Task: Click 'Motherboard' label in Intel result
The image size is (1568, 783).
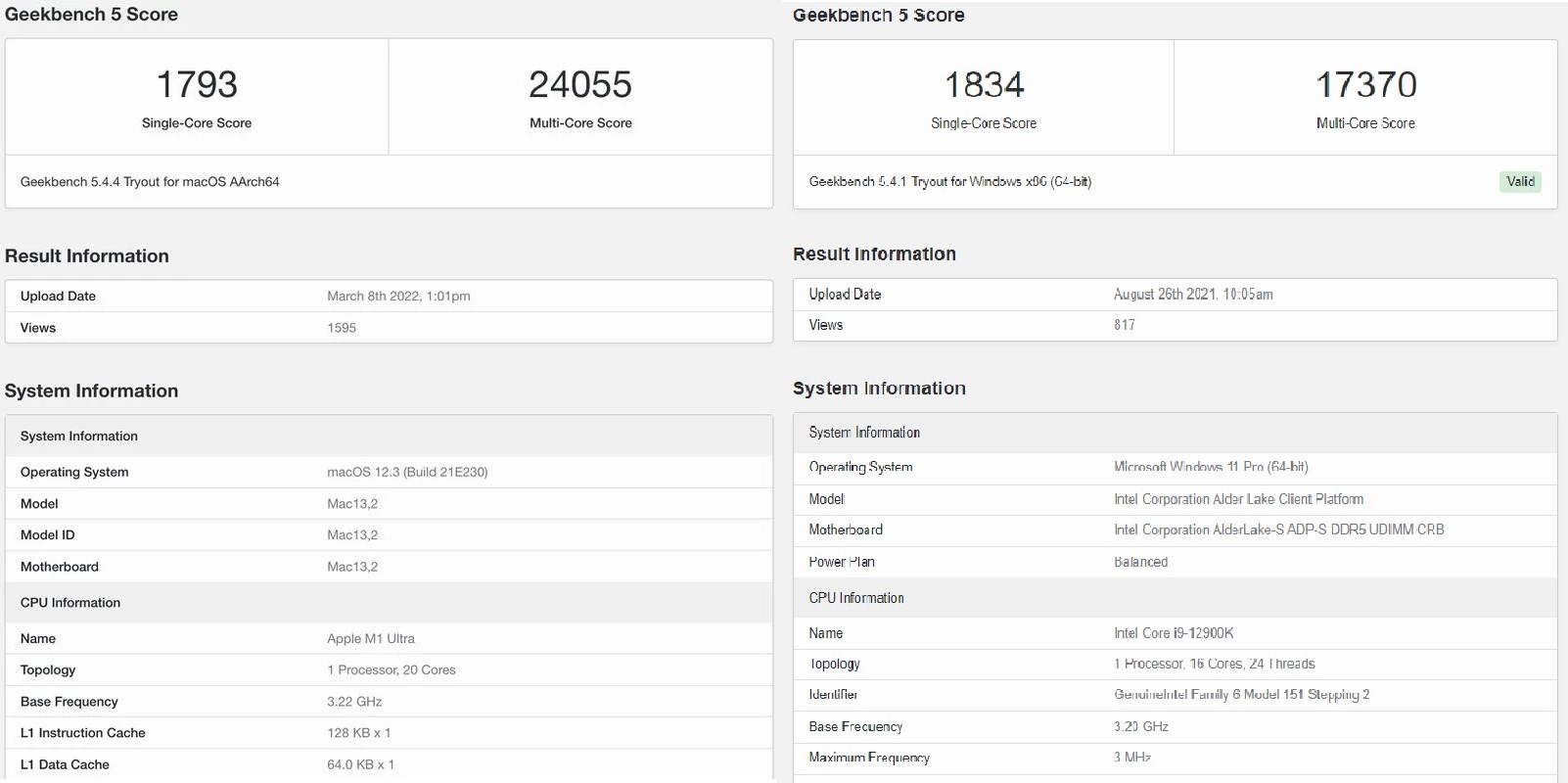Action: point(846,530)
